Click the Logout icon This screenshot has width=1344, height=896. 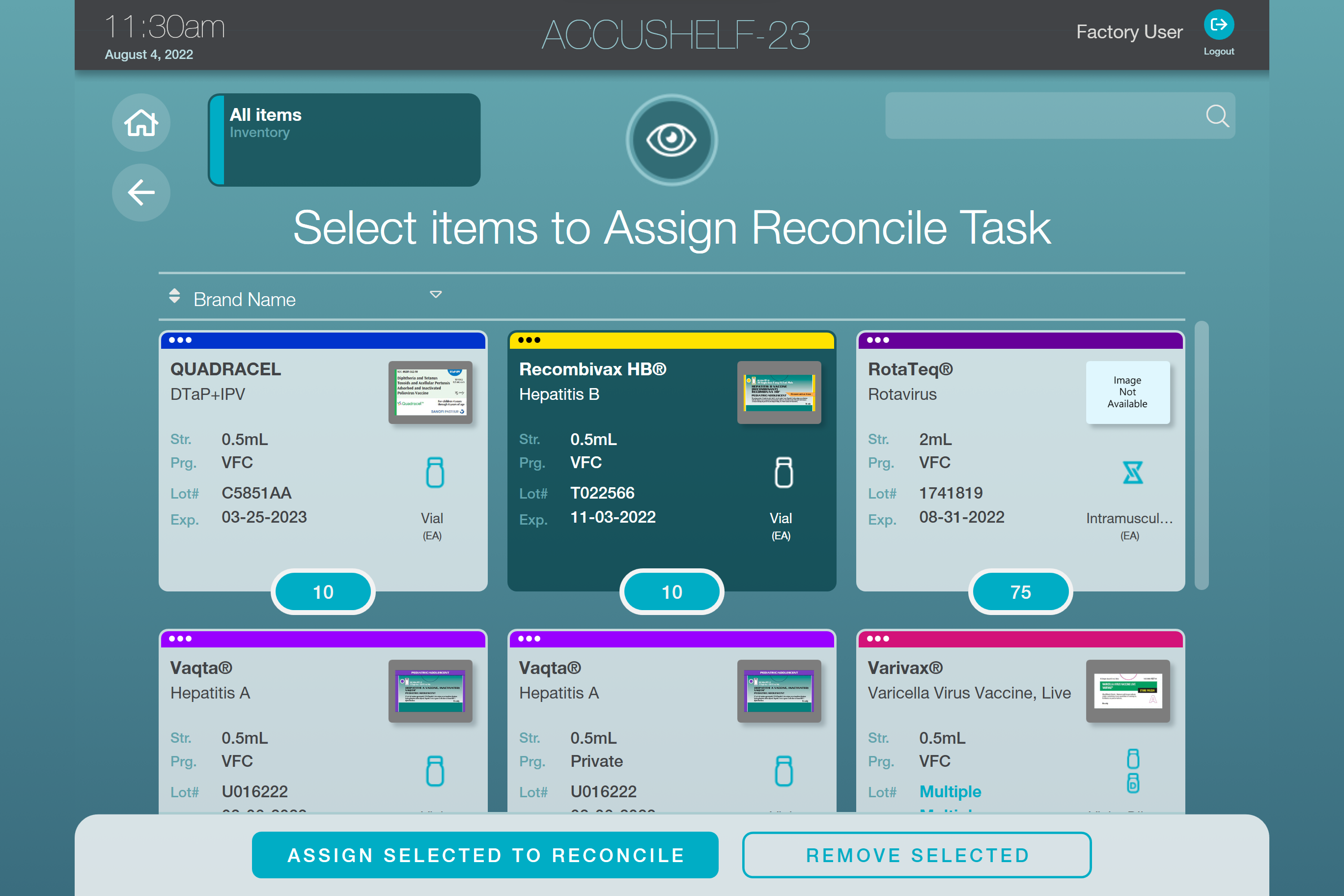click(1218, 25)
